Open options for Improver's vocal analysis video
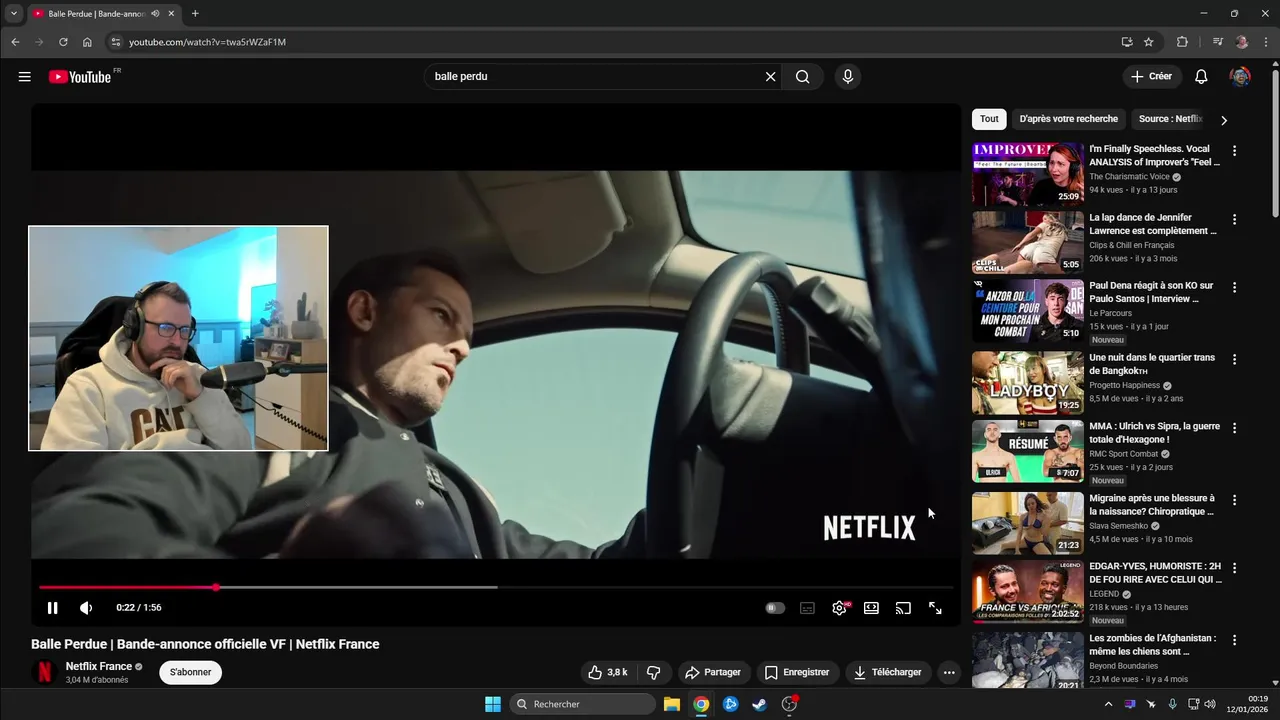 click(1234, 151)
